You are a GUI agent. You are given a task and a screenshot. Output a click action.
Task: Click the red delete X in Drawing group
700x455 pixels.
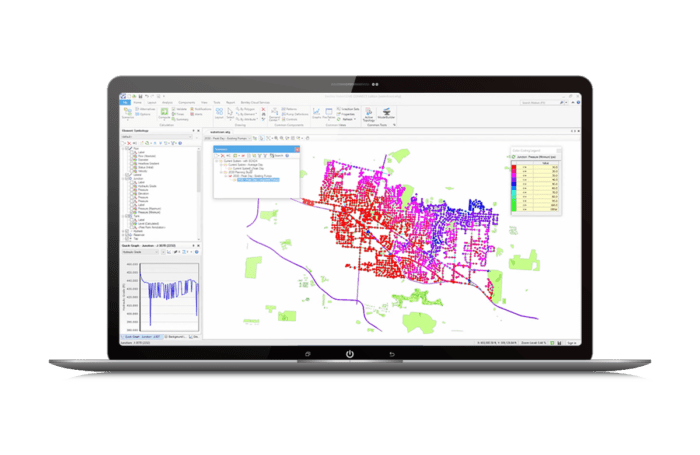(263, 109)
